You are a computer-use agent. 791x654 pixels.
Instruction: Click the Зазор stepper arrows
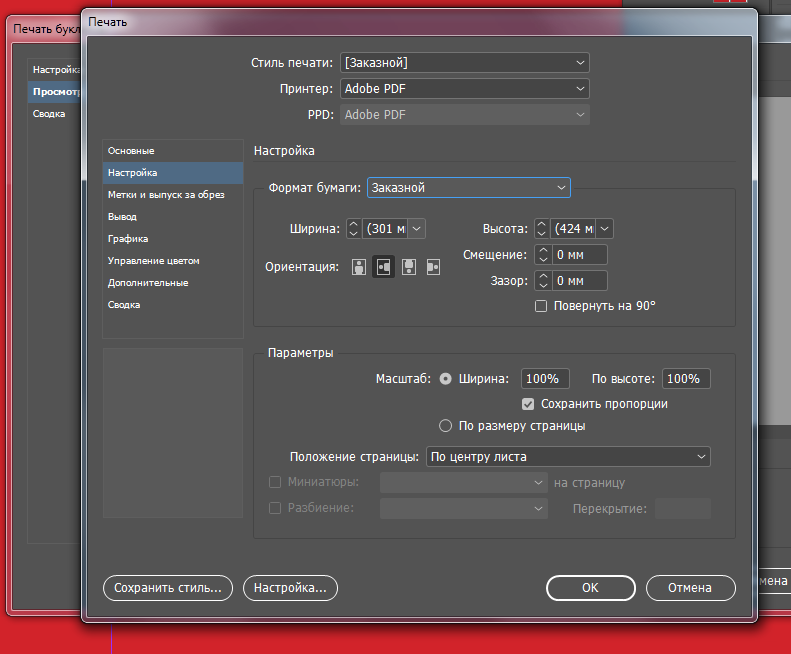pos(542,281)
